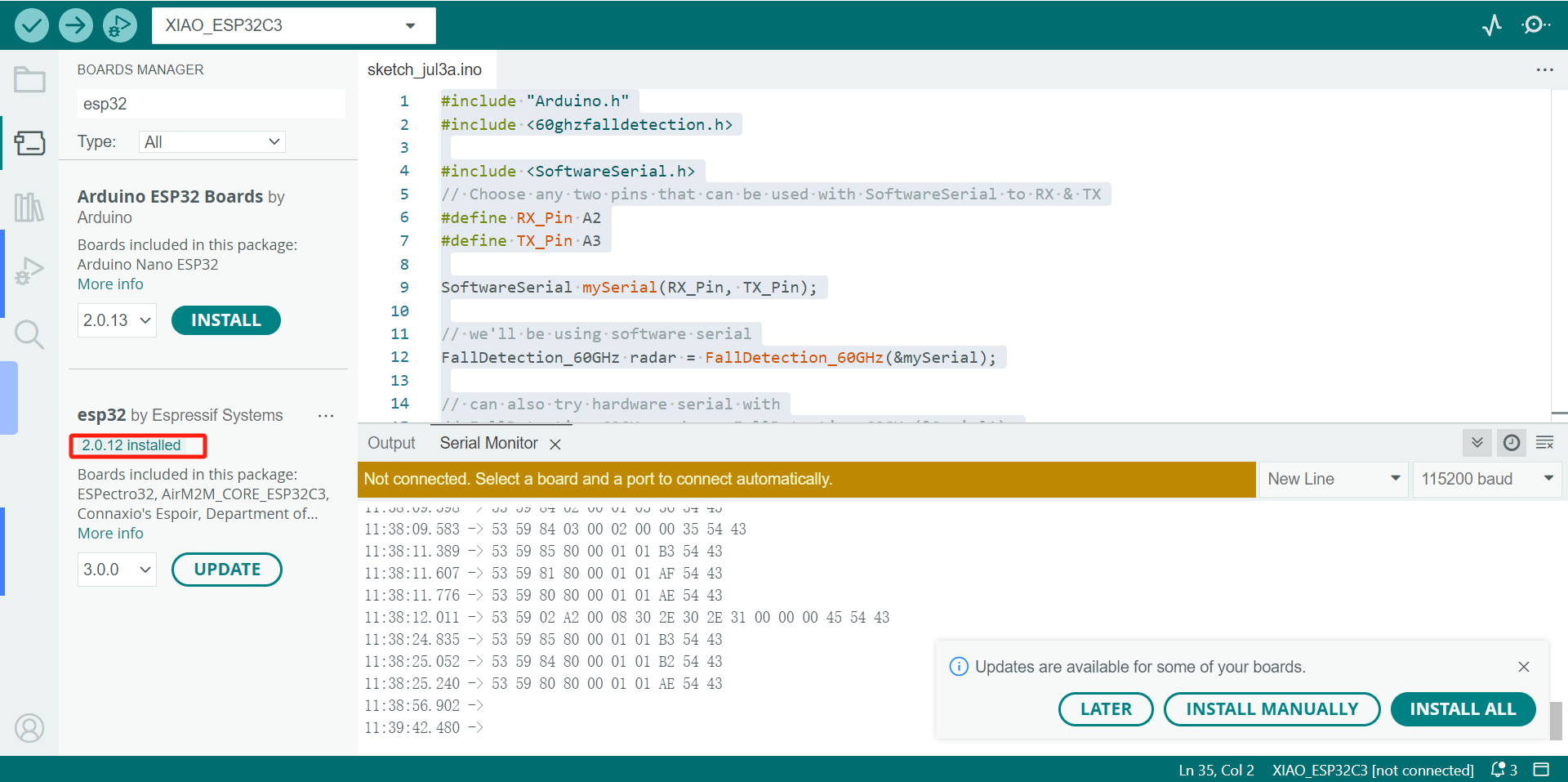Image resolution: width=1568 pixels, height=782 pixels.
Task: Click LATER on the update notification
Action: pyautogui.click(x=1106, y=708)
